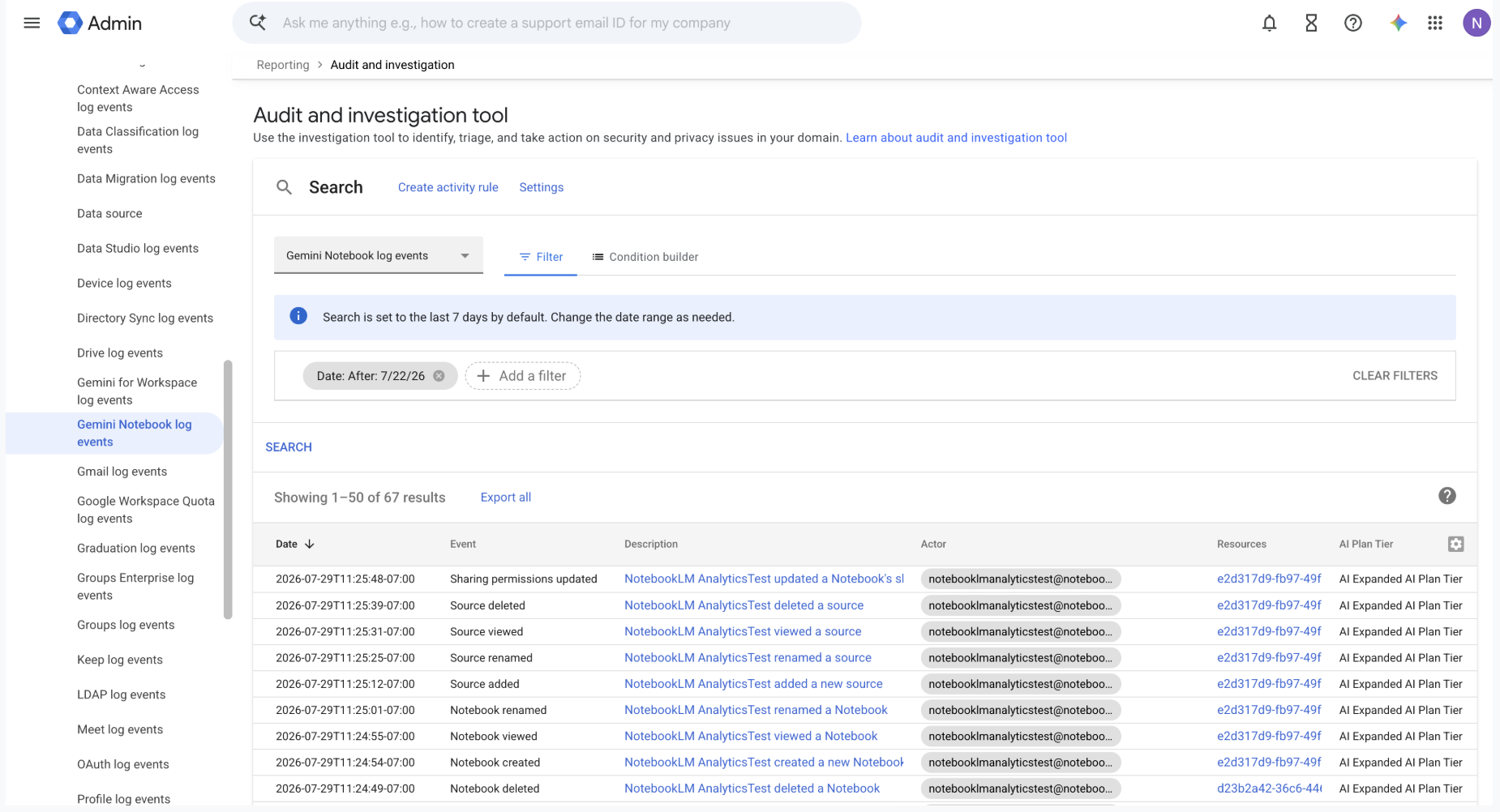
Task: Click the info icon in banner
Action: [298, 316]
